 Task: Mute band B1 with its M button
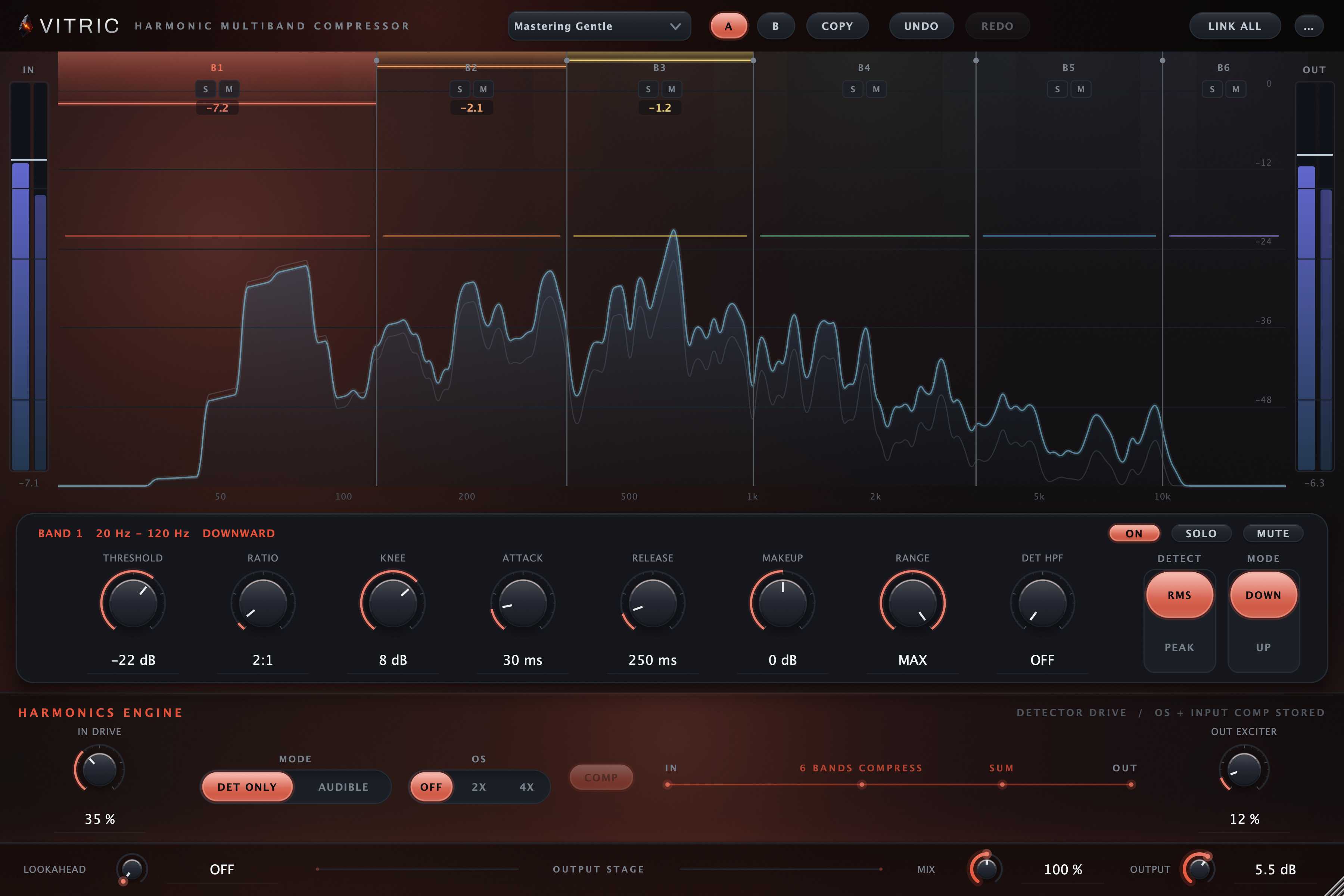(x=229, y=89)
